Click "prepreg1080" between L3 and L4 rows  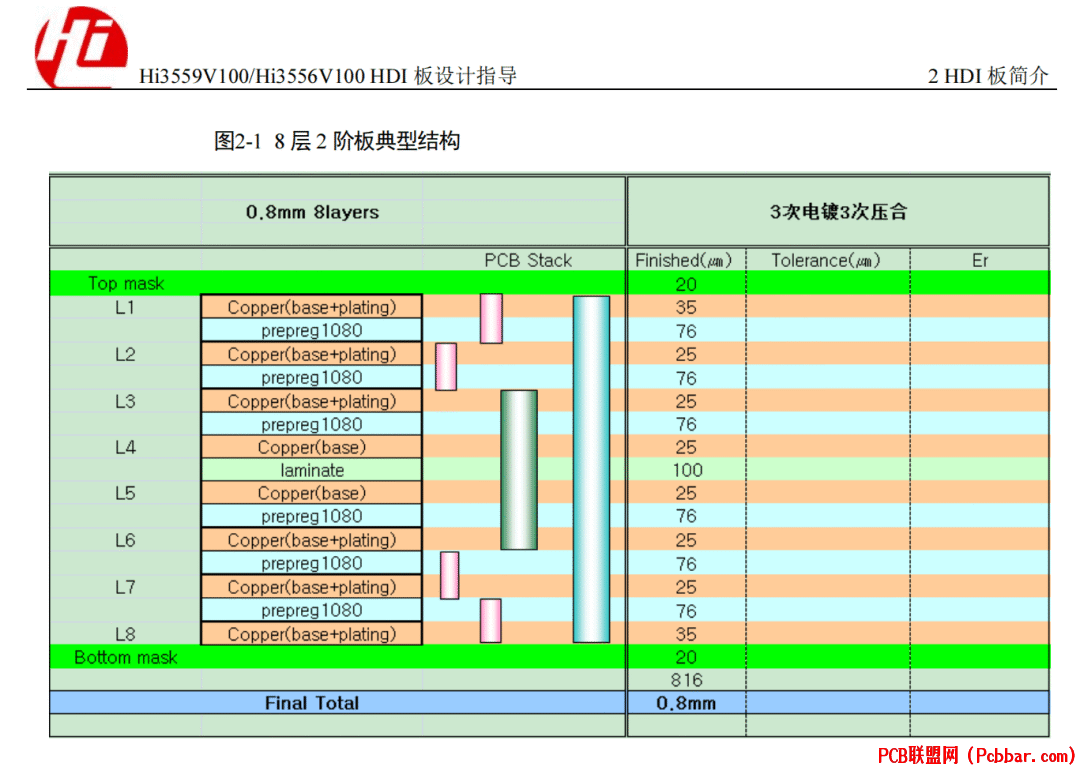point(311,424)
